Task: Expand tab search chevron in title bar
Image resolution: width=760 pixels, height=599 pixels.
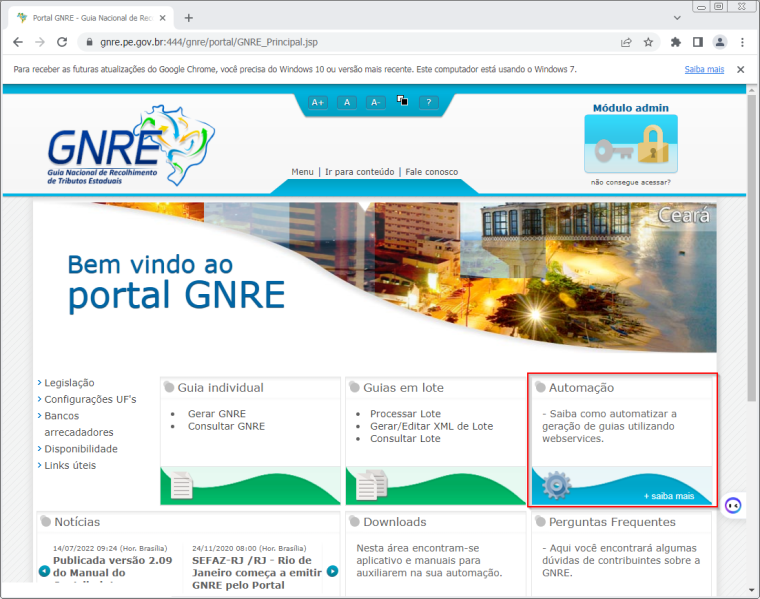Action: tap(677, 18)
